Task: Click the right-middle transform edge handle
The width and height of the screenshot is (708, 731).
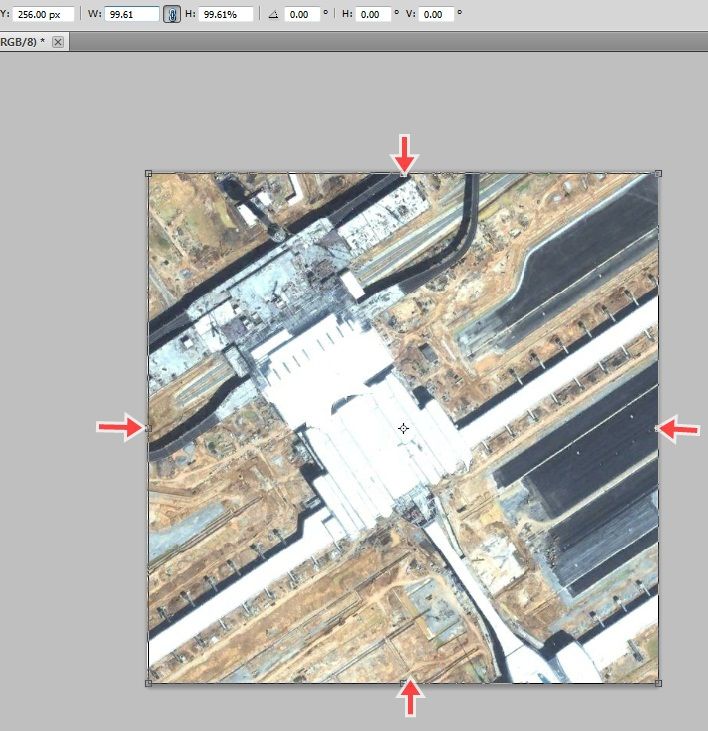Action: click(657, 428)
